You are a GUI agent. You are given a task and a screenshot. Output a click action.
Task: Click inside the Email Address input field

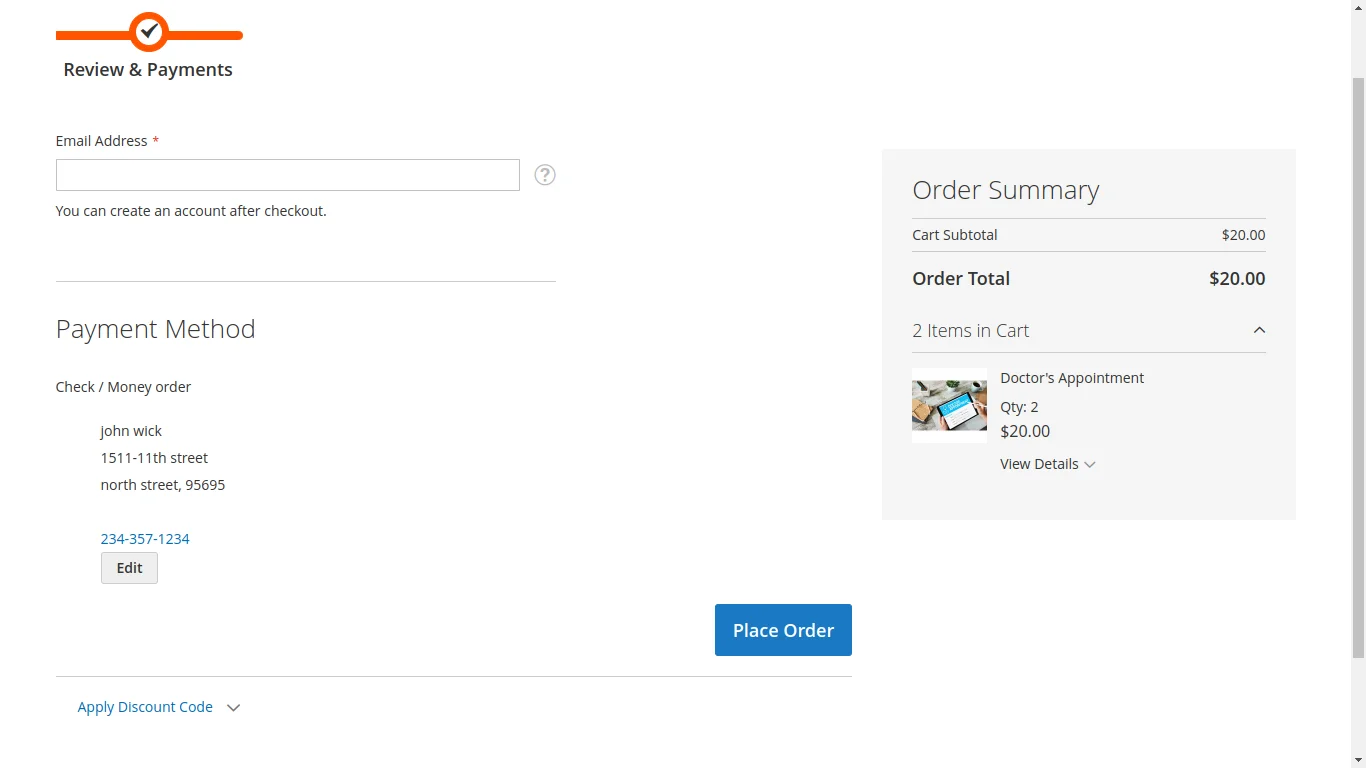287,175
